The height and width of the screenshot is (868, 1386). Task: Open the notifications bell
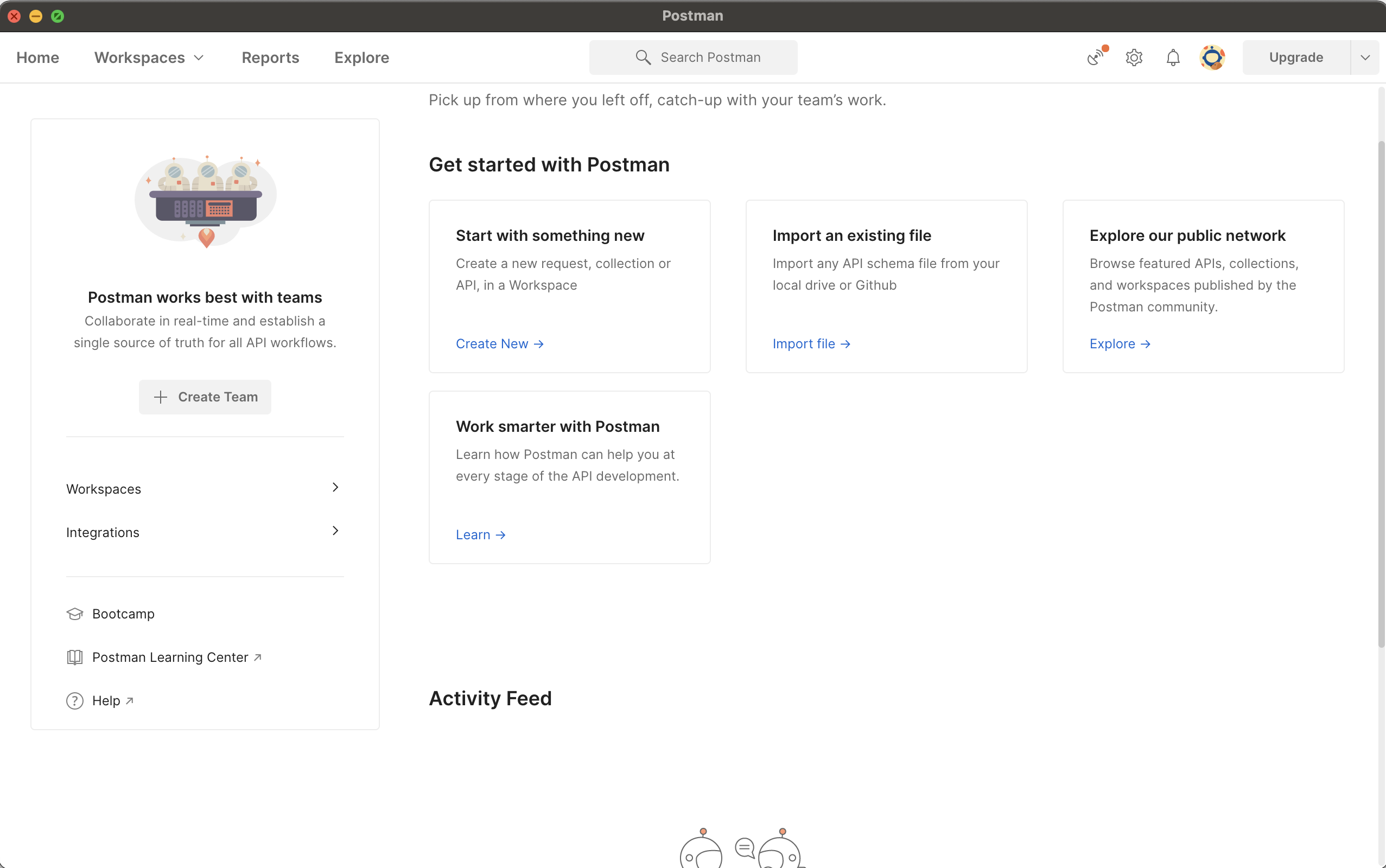click(1173, 58)
